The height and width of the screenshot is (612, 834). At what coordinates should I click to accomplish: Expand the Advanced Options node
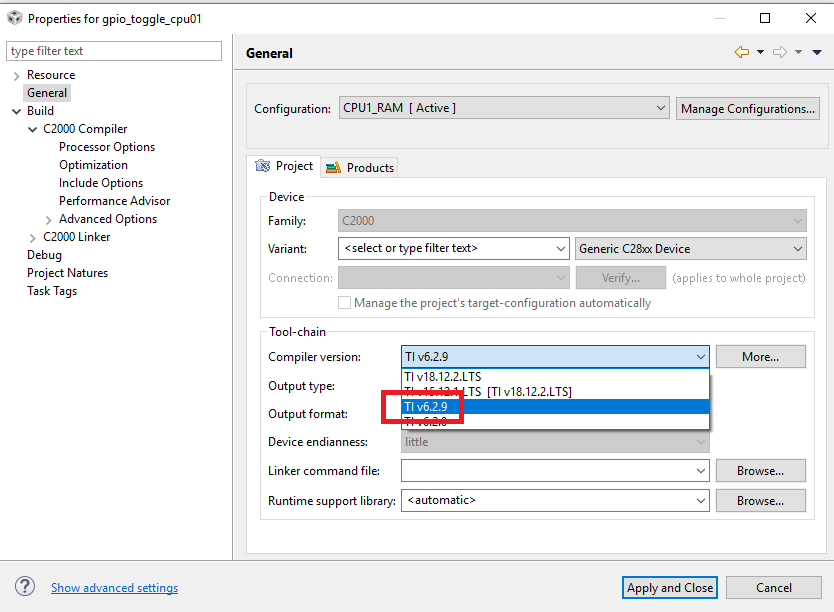pyautogui.click(x=48, y=220)
